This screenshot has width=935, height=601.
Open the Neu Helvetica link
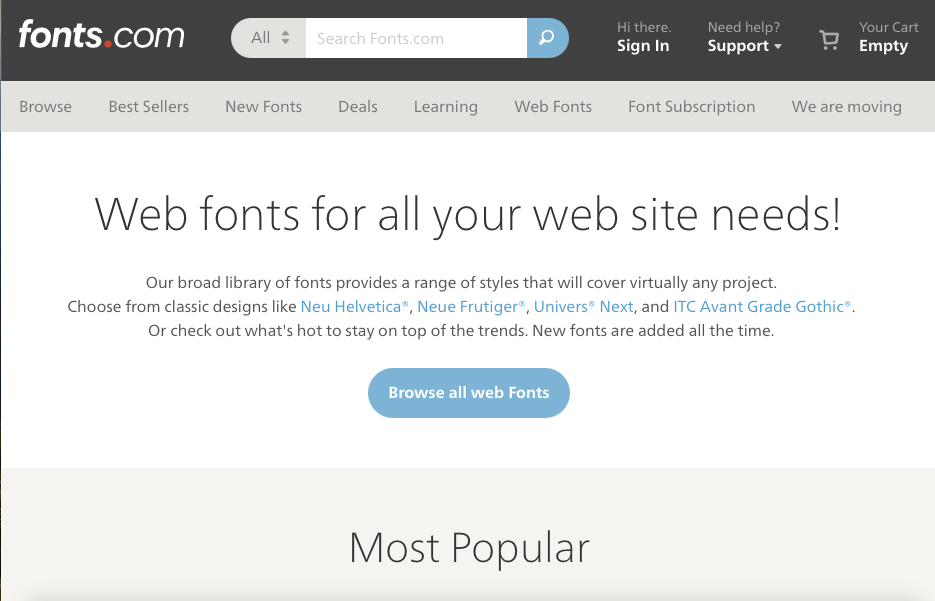[354, 306]
